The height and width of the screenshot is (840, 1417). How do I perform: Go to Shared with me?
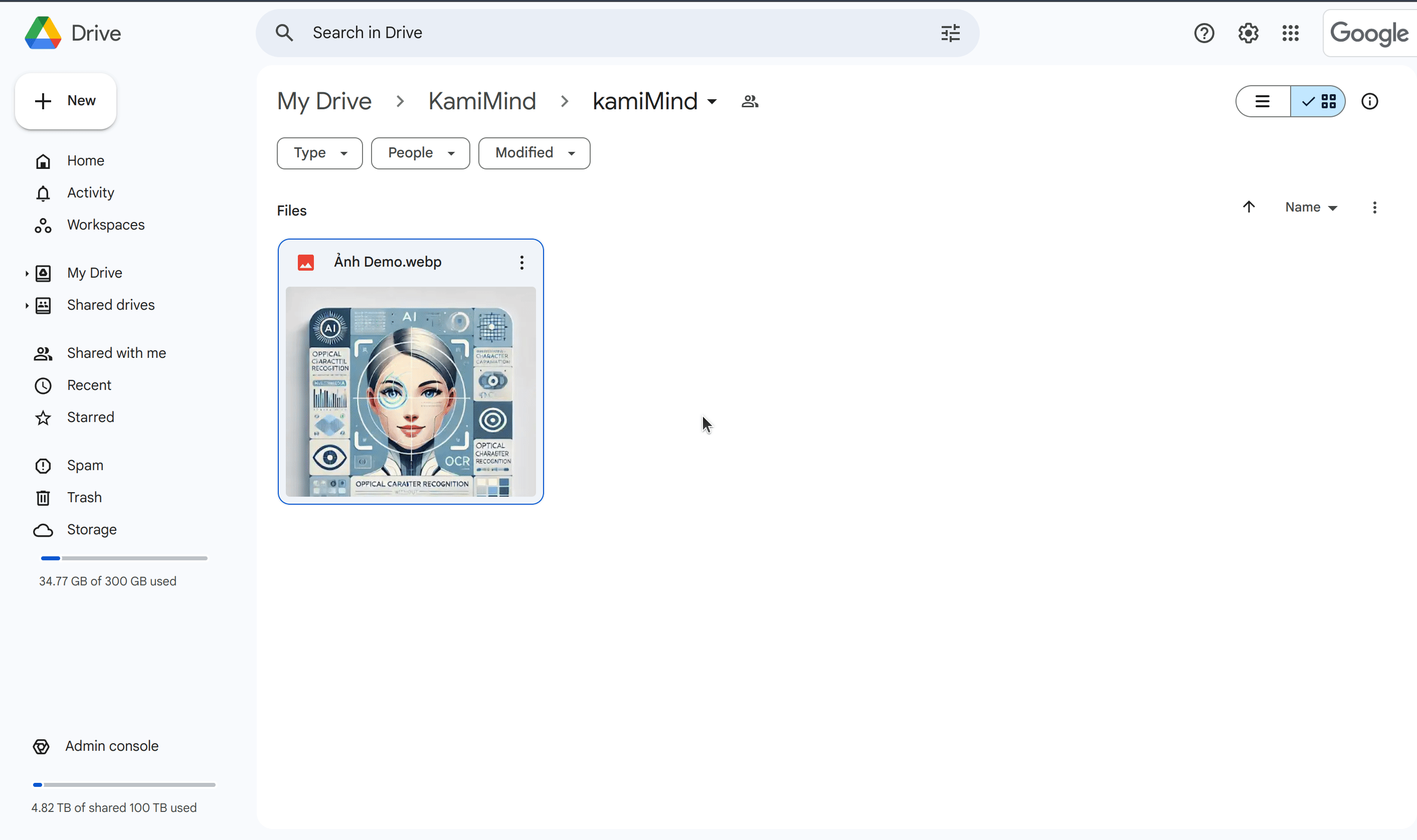click(x=116, y=353)
